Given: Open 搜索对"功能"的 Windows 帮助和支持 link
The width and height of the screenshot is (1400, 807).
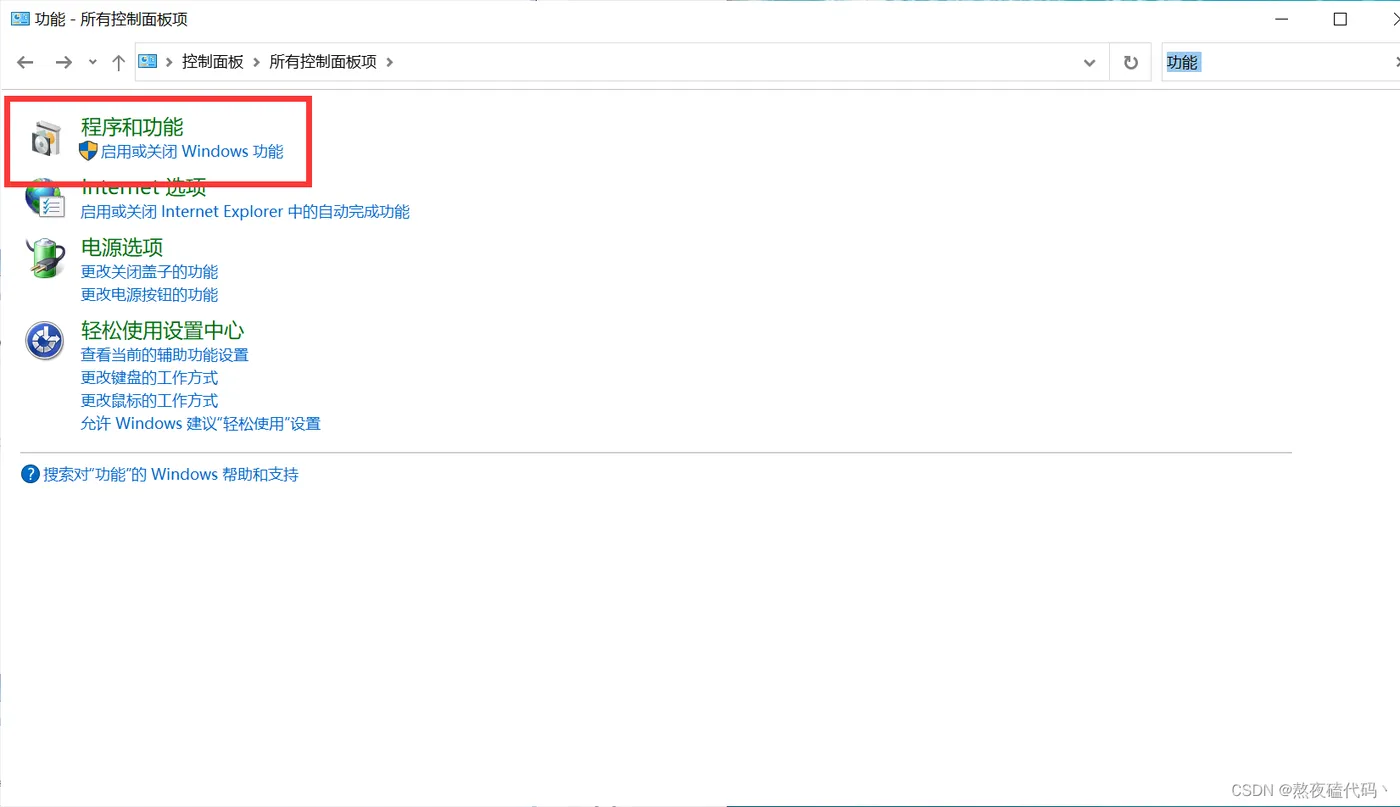Looking at the screenshot, I should [x=171, y=475].
